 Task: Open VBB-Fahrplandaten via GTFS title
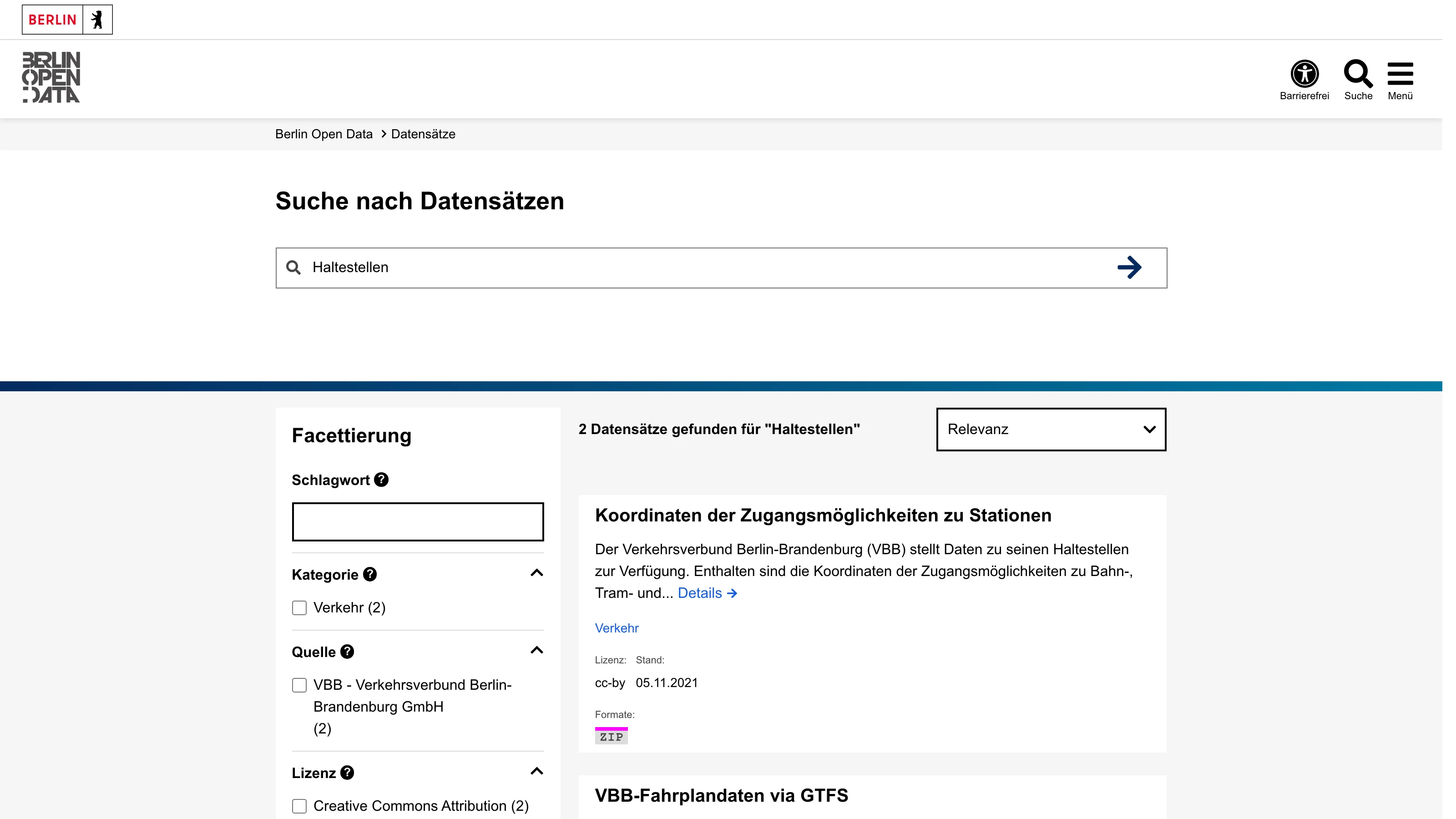tap(721, 796)
